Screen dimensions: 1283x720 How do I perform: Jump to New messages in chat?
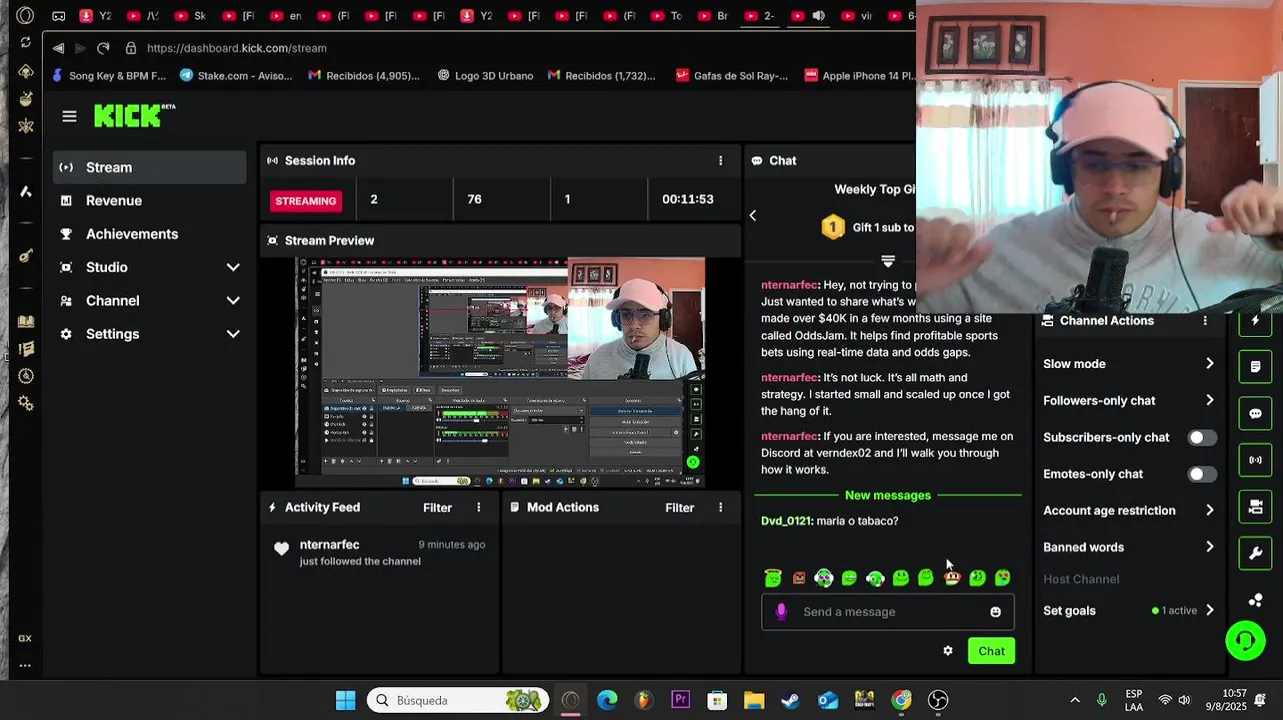(x=888, y=495)
